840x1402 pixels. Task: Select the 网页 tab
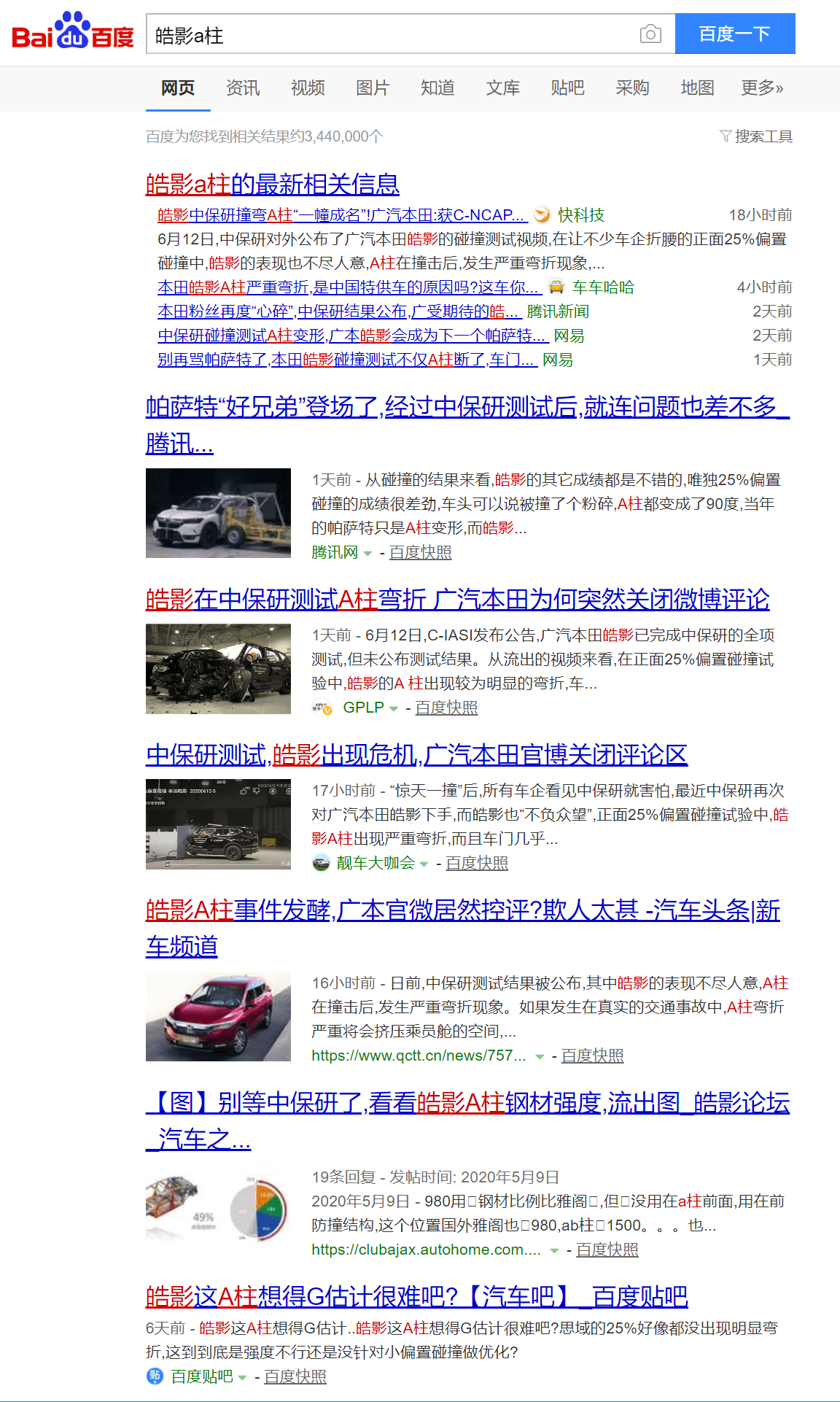178,88
